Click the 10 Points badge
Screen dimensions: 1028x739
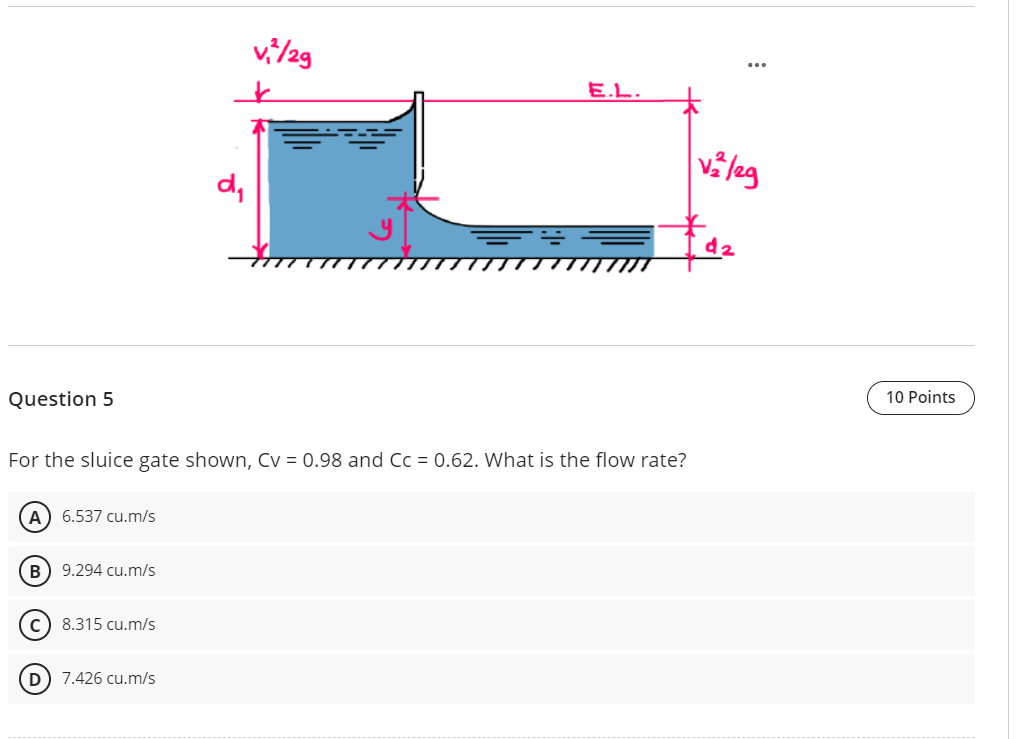[920, 397]
